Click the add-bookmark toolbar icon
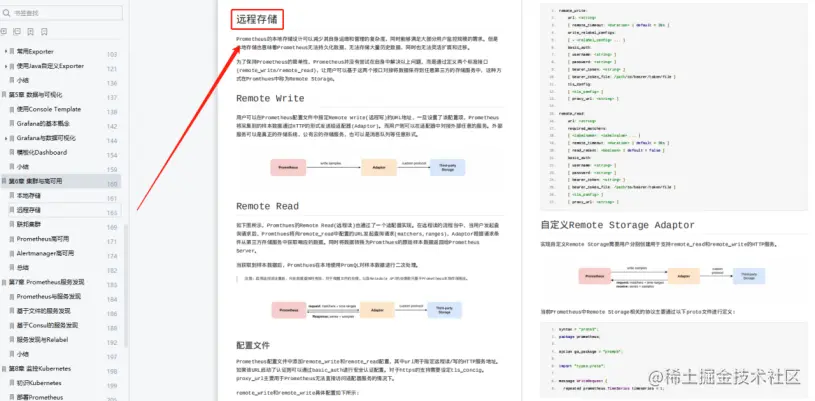The height and width of the screenshot is (401, 815). 31,32
